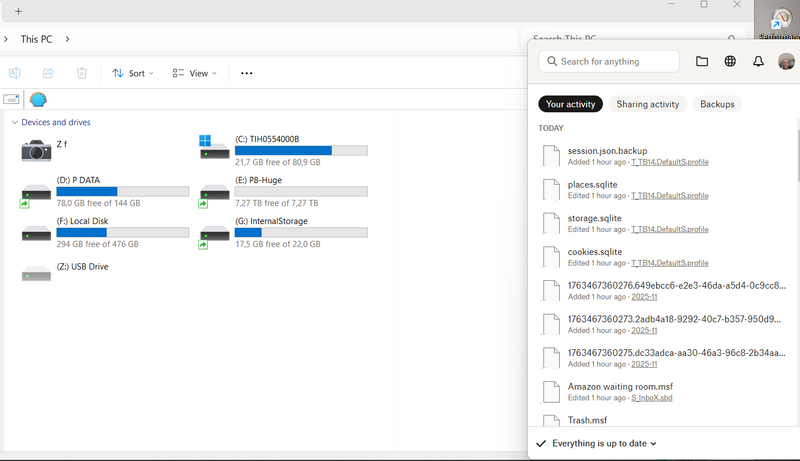Switch to Backups tab
Screen dimensions: 800x461
[717, 104]
